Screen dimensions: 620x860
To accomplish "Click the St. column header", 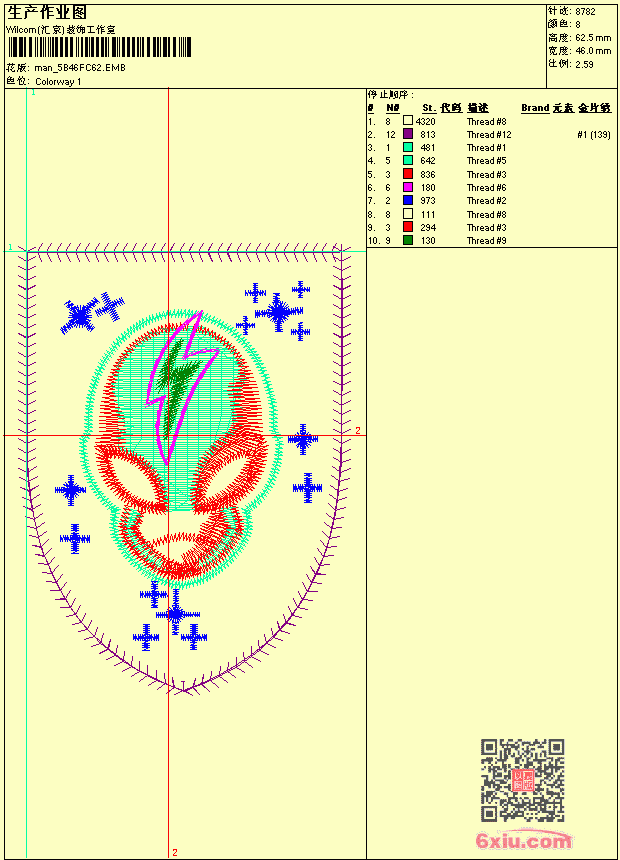I will coord(429,108).
